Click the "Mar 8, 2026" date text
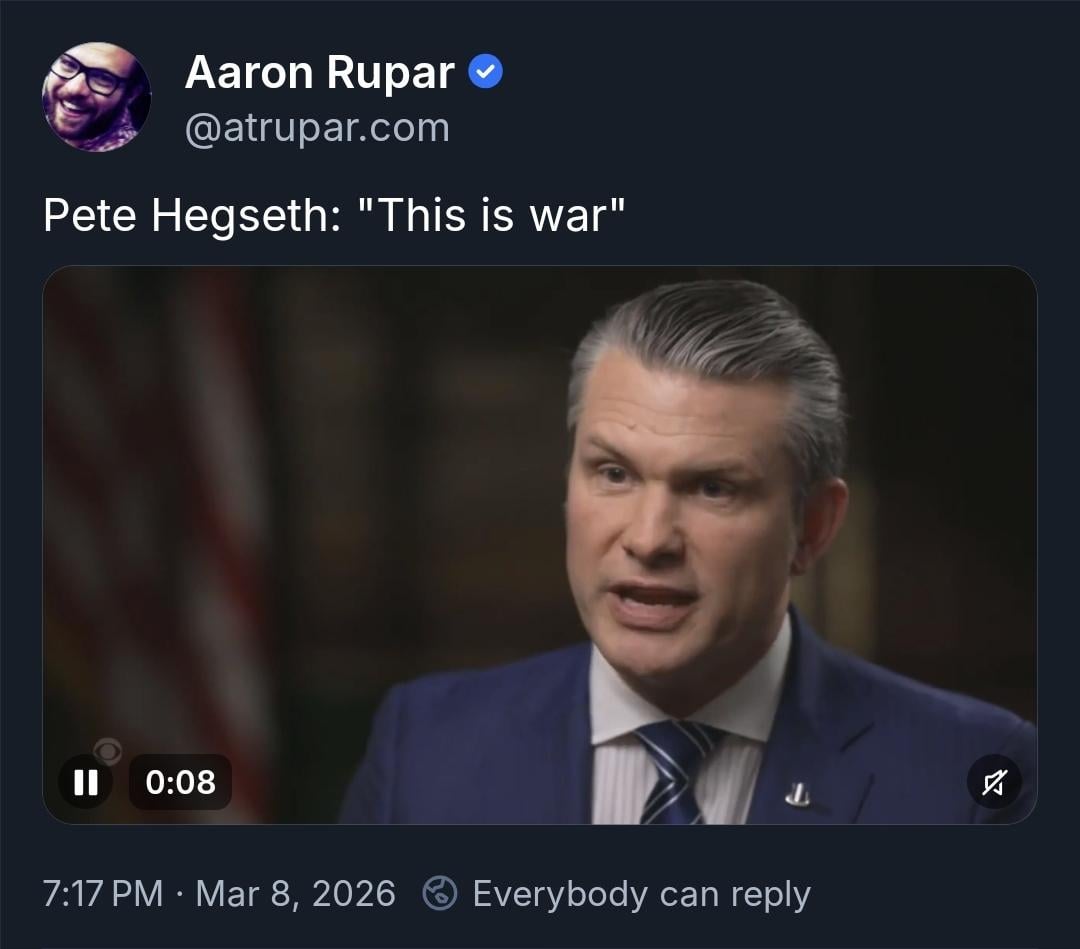 (x=295, y=894)
